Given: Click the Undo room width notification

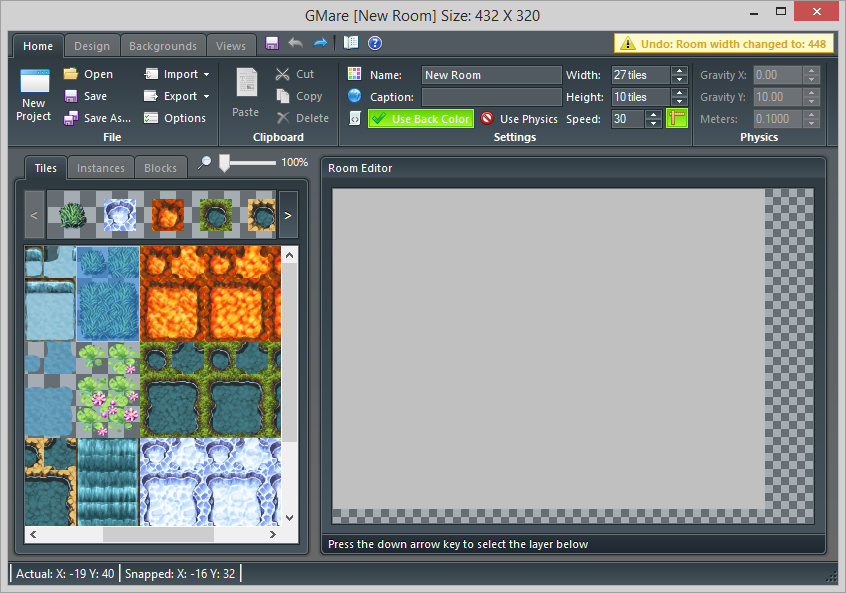Looking at the screenshot, I should [724, 44].
